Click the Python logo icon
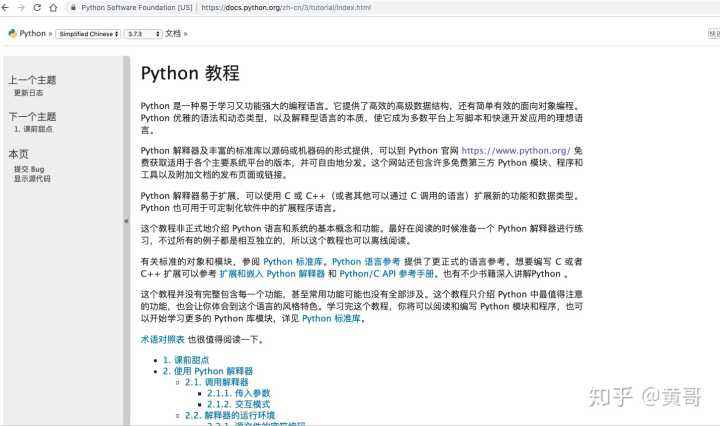 pos(12,34)
